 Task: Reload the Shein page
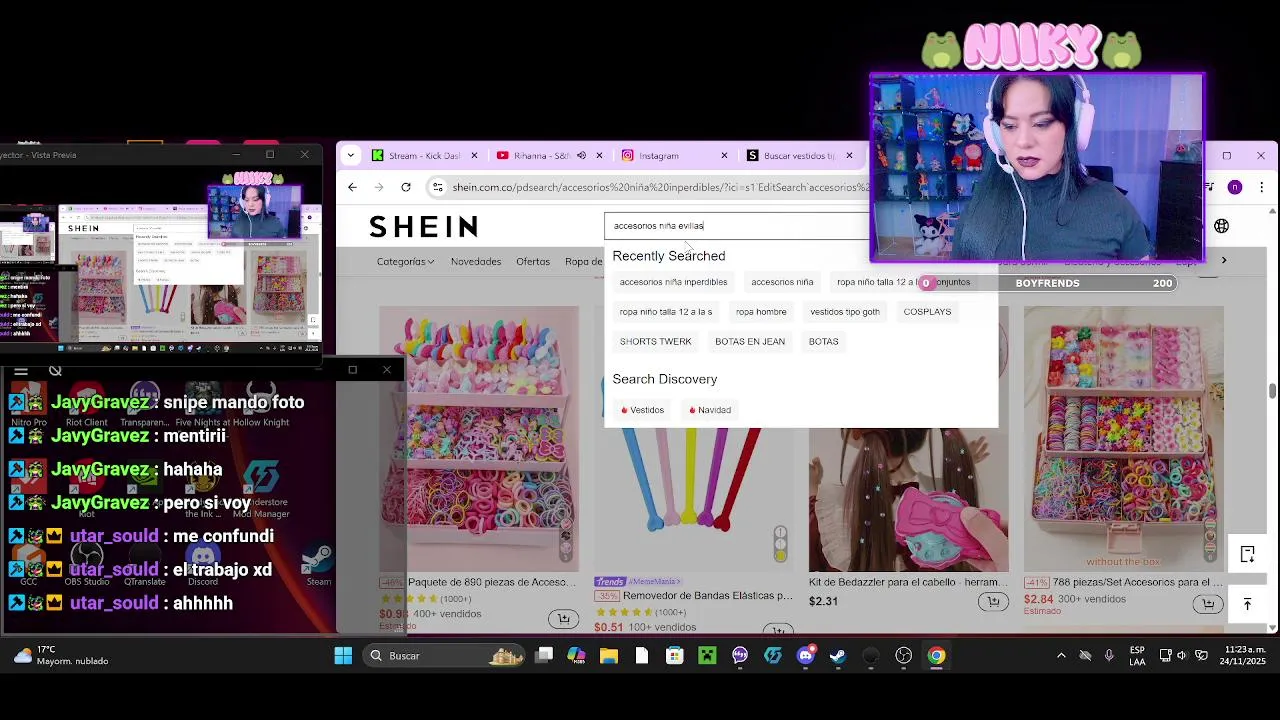[x=406, y=187]
